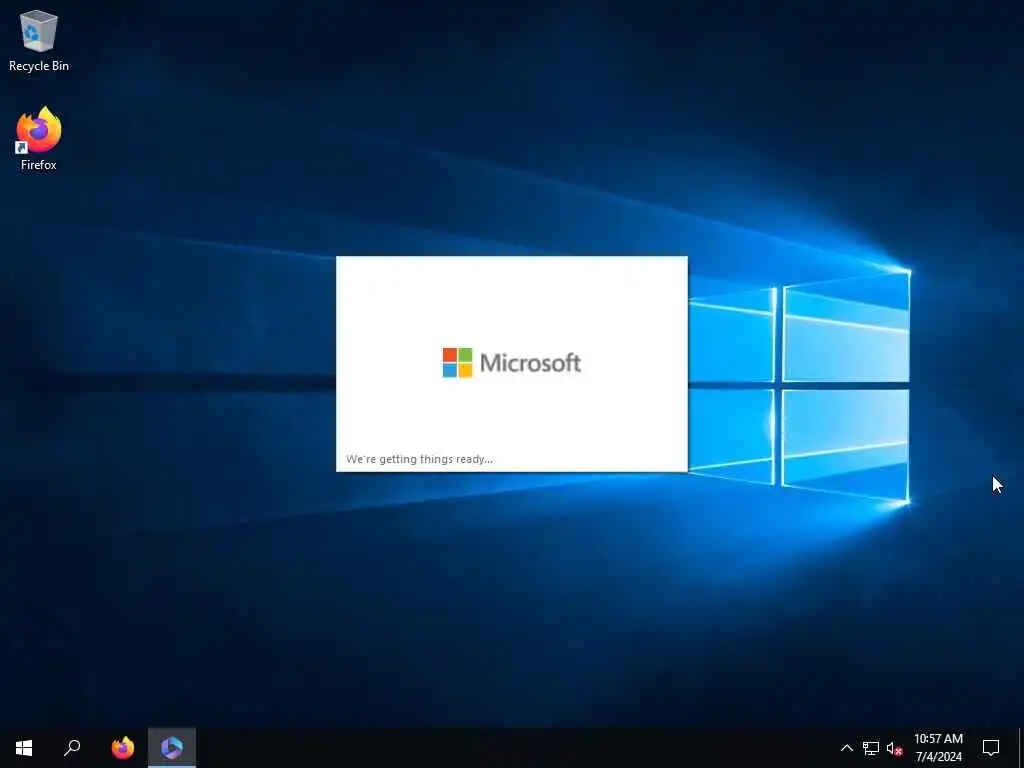Screen dimensions: 1024x768
Task: Launch Firefox from the taskbar
Action: (123, 748)
